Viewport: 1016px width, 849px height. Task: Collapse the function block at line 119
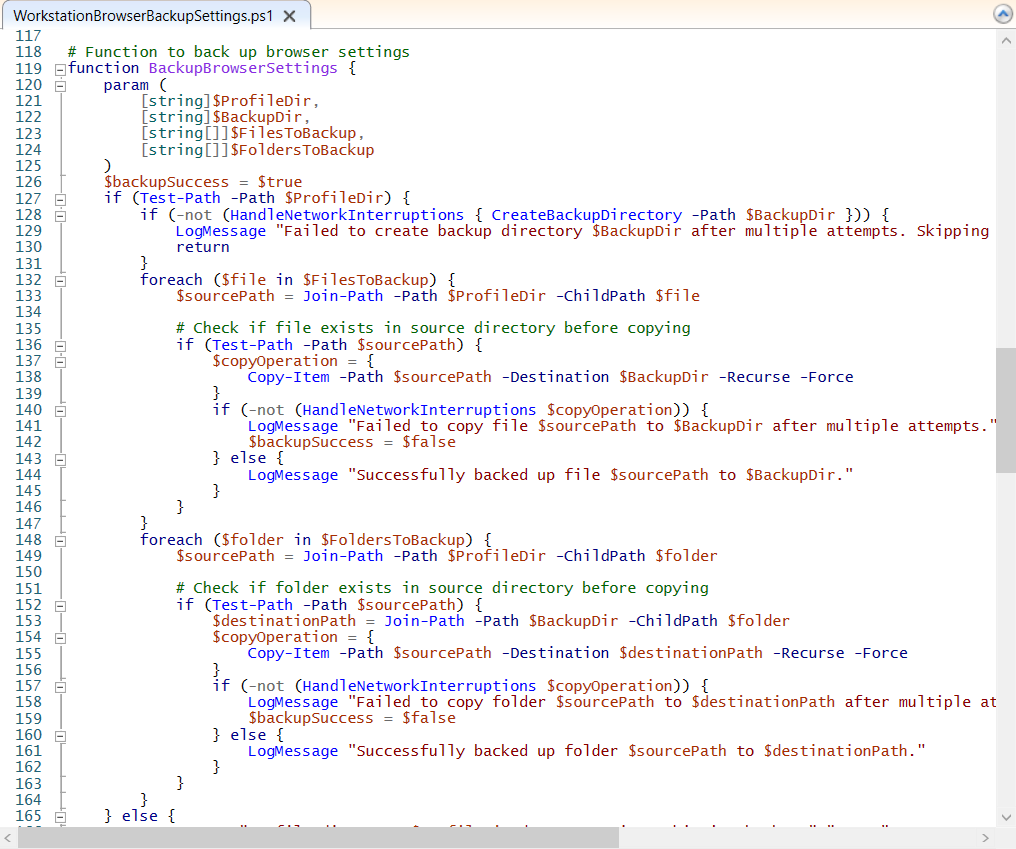point(60,69)
